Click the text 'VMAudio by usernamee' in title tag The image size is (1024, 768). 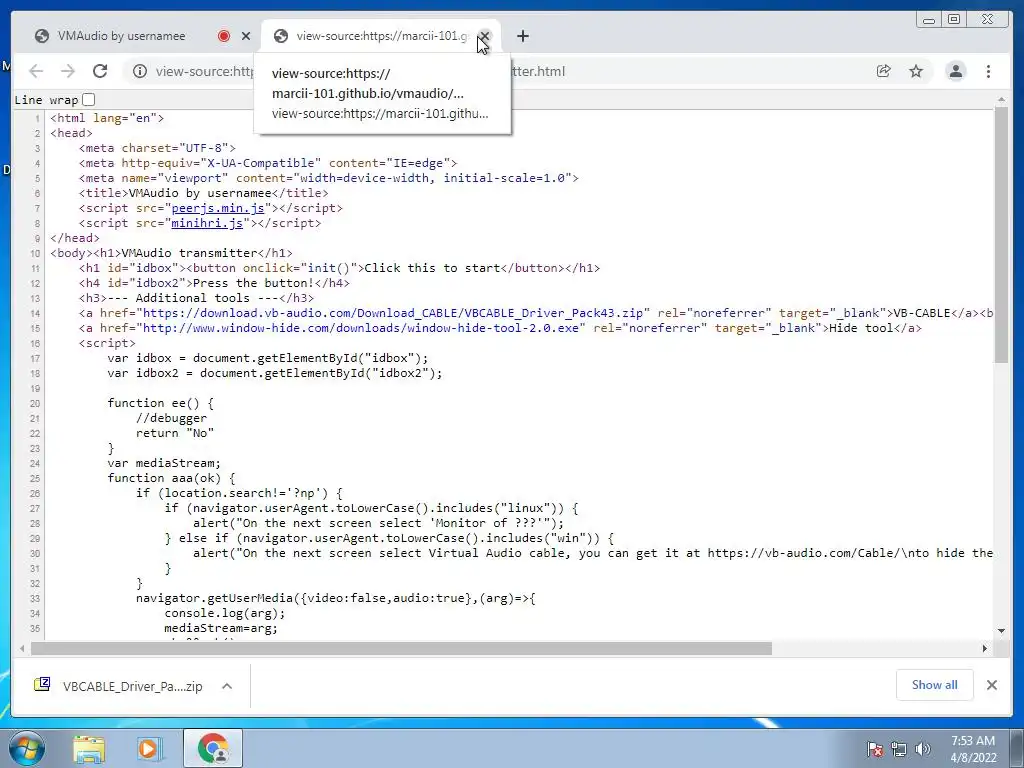200,193
